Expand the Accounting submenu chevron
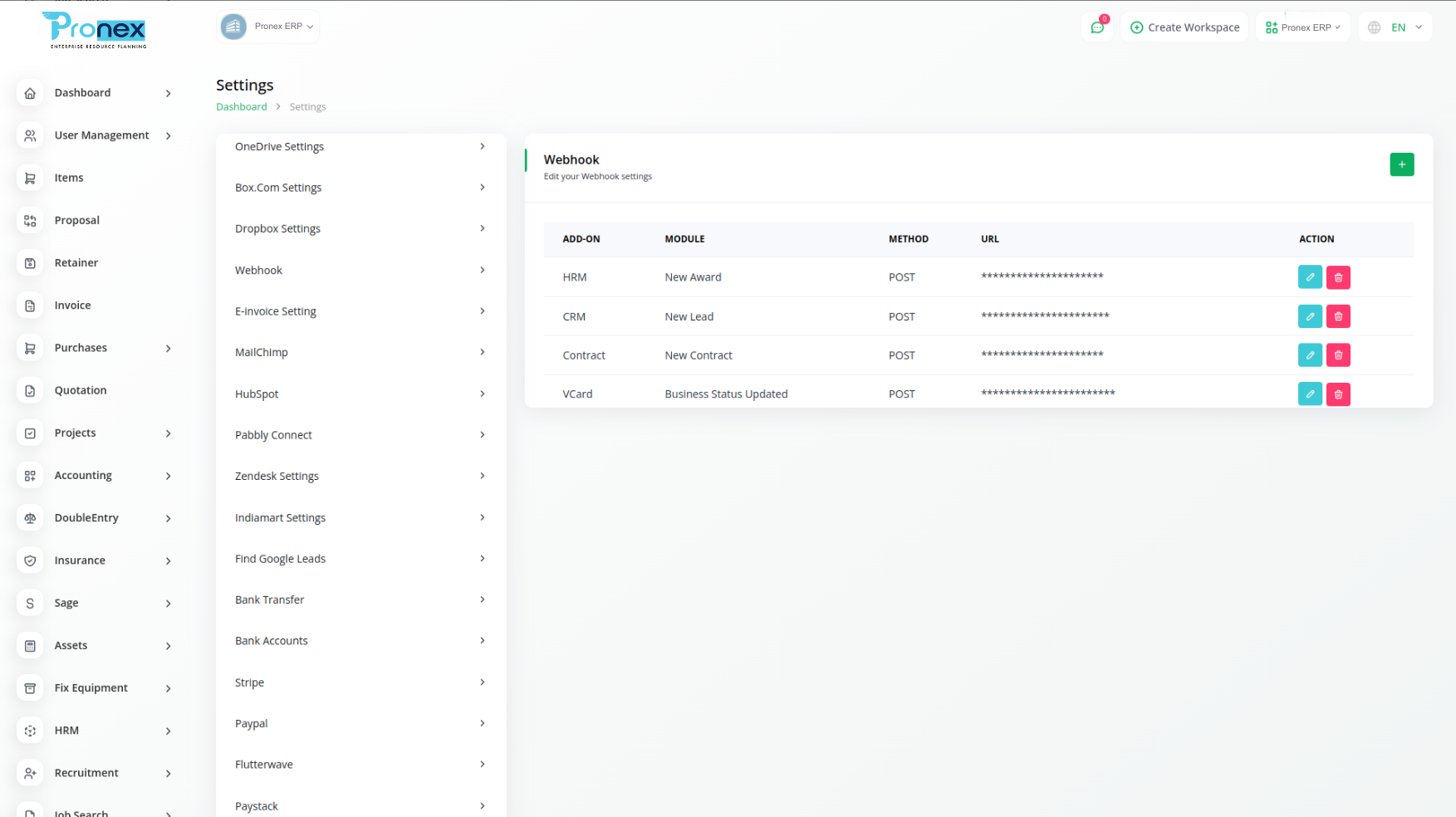Screen dimensions: 1456x817 [169, 477]
